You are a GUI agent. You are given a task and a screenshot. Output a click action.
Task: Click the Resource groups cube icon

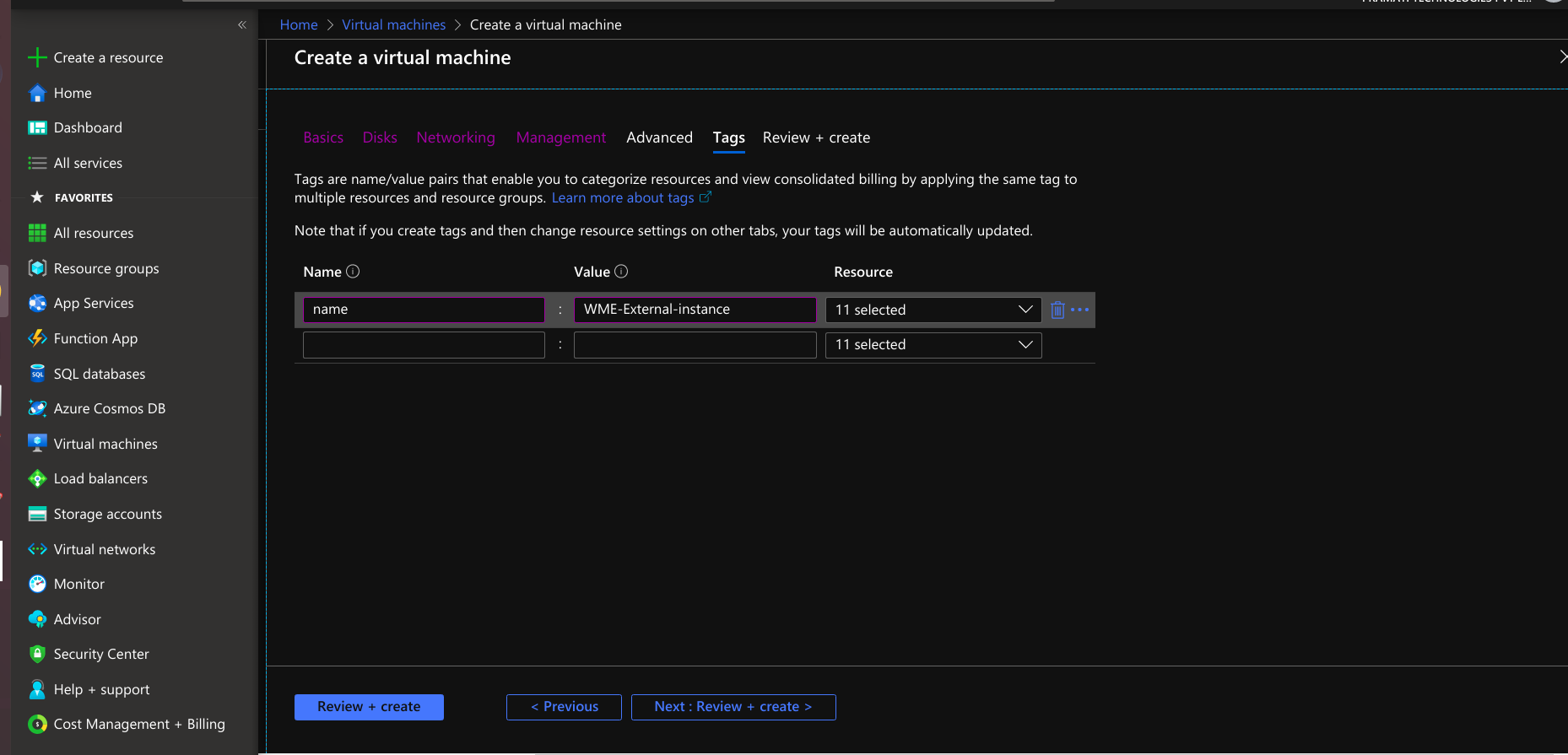[37, 268]
